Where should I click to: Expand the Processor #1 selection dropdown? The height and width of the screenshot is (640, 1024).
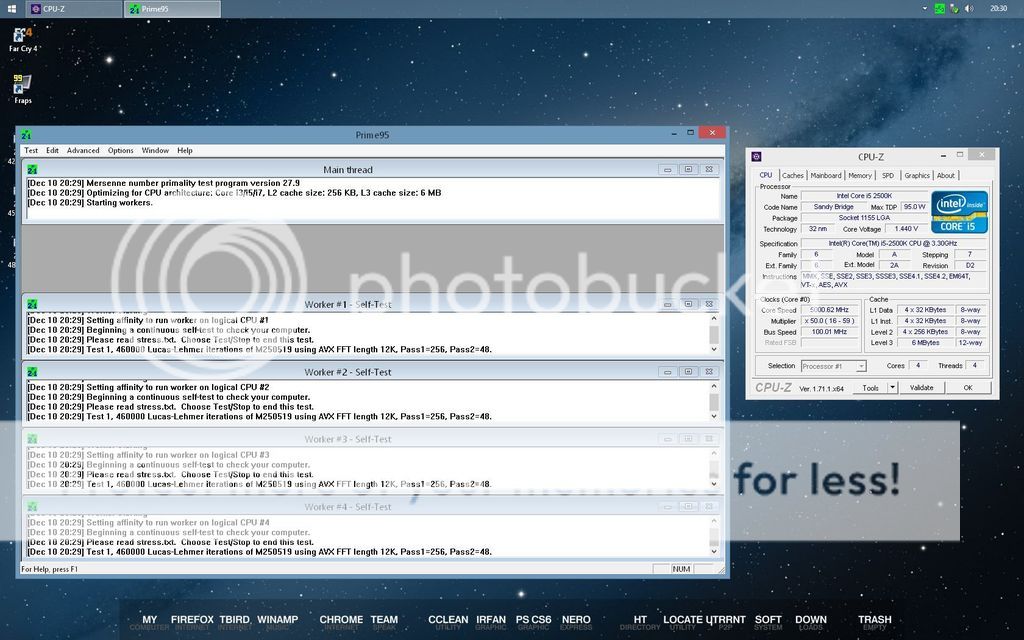[x=861, y=366]
